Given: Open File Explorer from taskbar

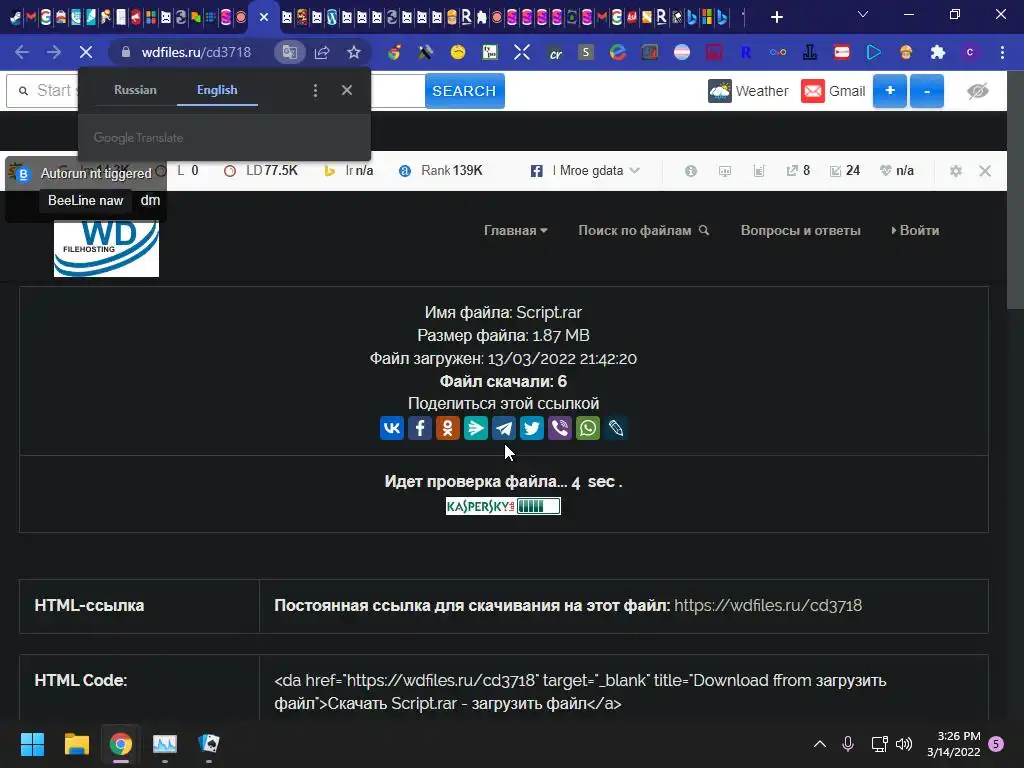Looking at the screenshot, I should [x=76, y=744].
